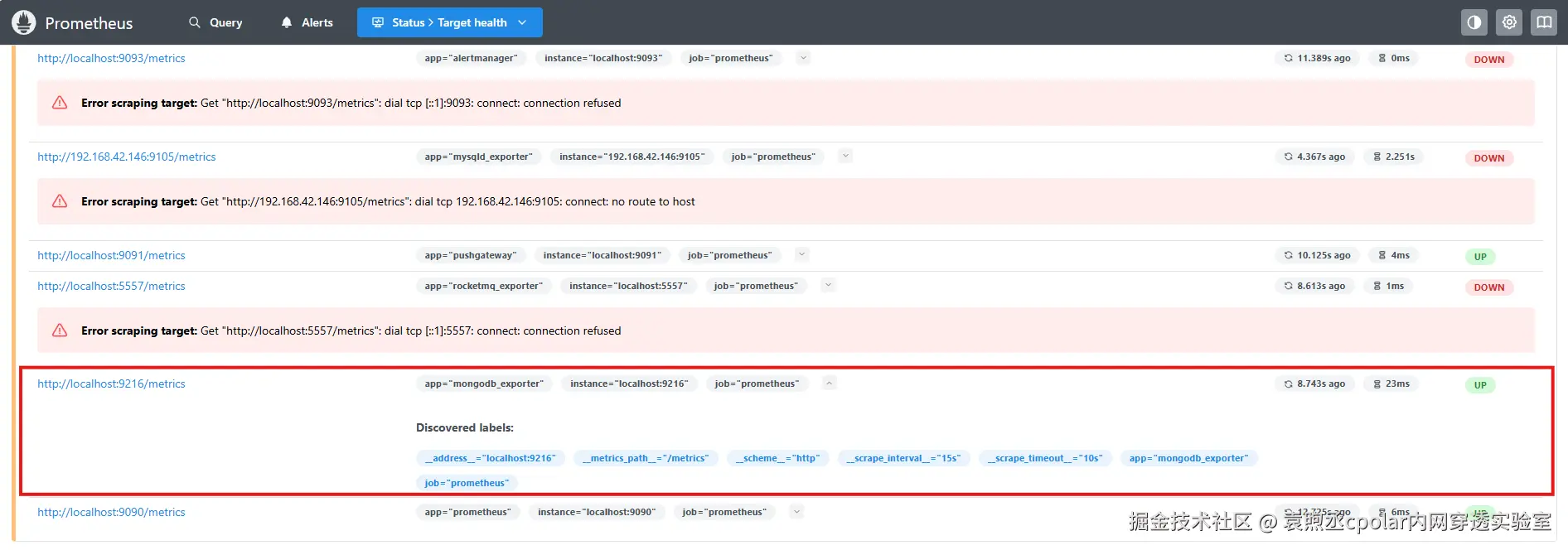Click the DOWN status badge for localhost:9093
This screenshot has width=1568, height=550.
[x=1488, y=60]
